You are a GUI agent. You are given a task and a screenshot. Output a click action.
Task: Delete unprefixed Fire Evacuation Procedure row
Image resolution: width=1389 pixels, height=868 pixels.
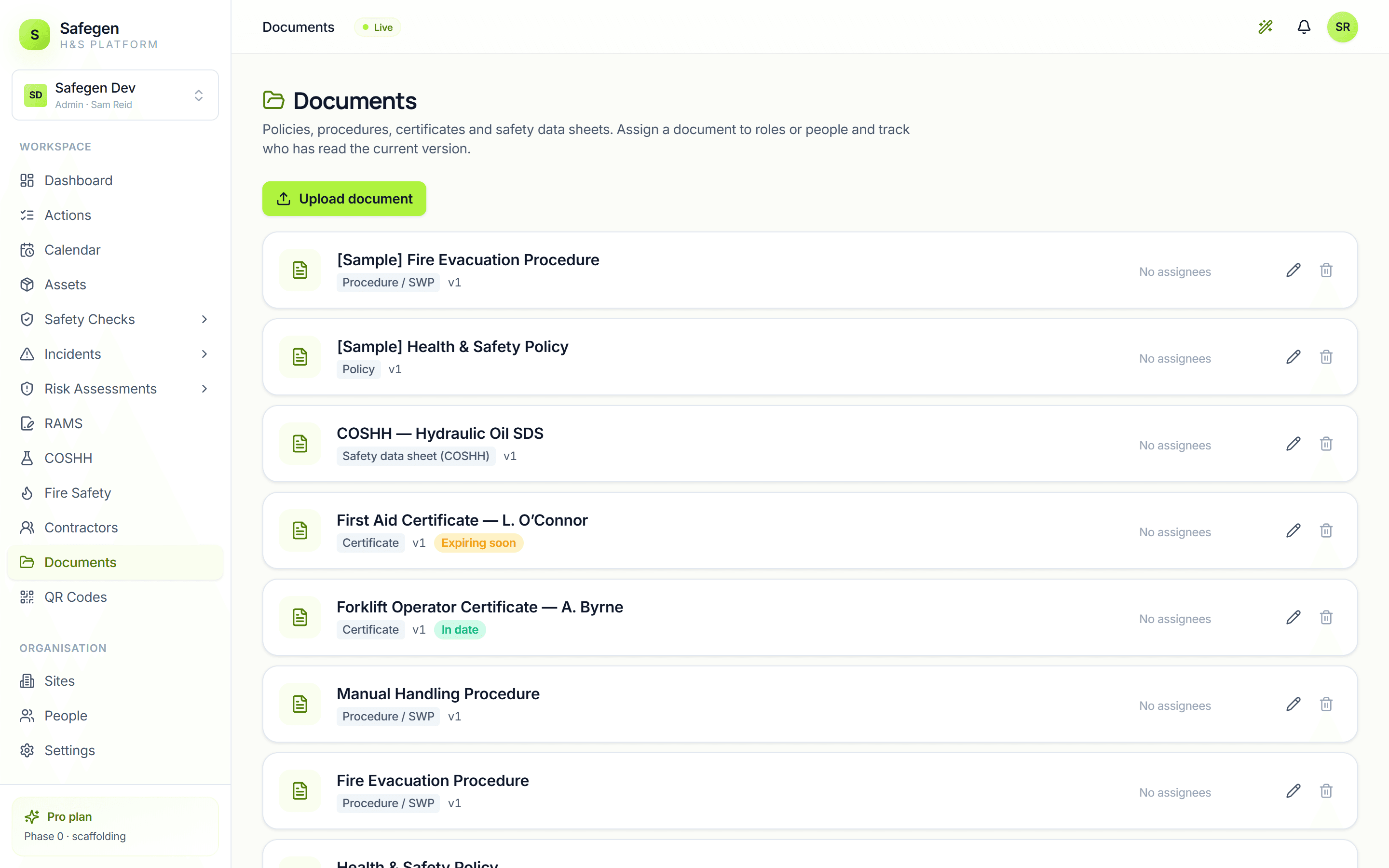tap(1326, 791)
